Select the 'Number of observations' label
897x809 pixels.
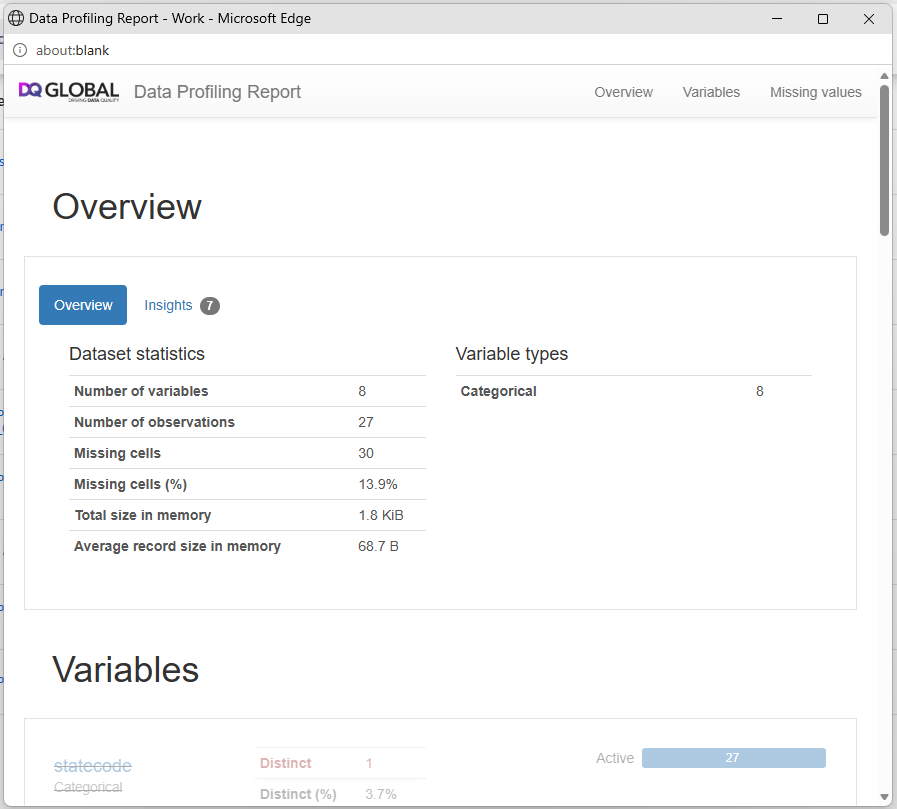(x=154, y=422)
